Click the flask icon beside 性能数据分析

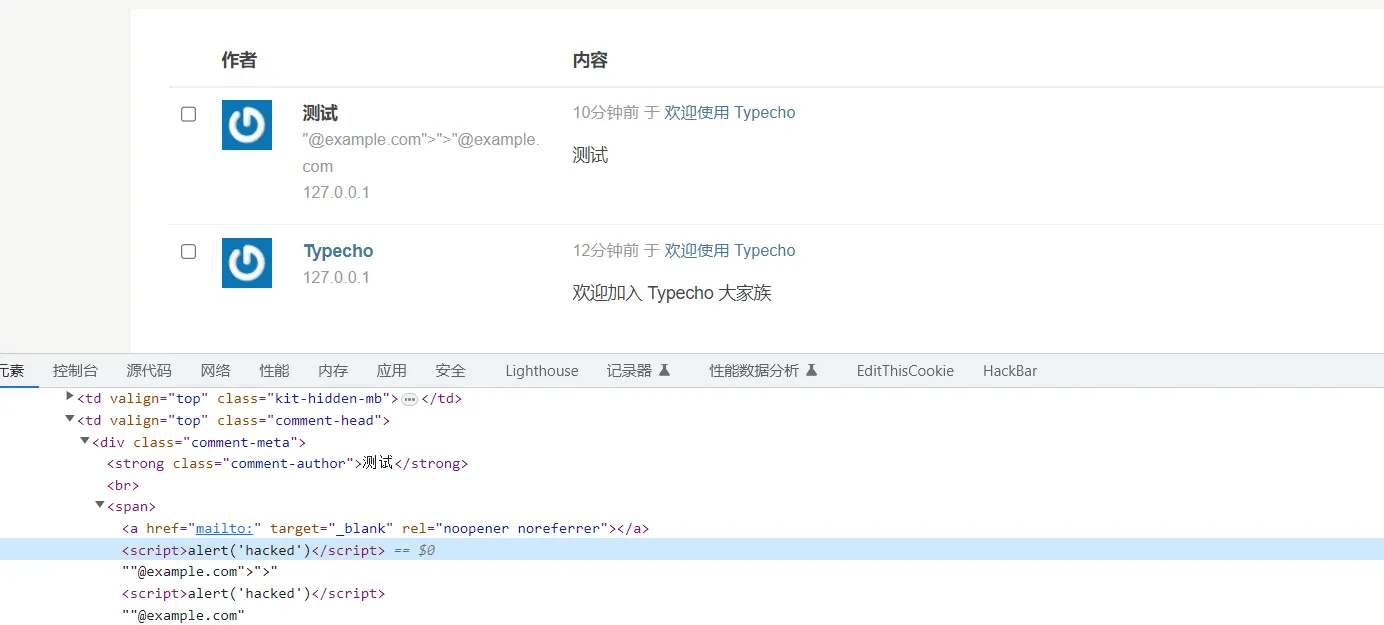[812, 370]
